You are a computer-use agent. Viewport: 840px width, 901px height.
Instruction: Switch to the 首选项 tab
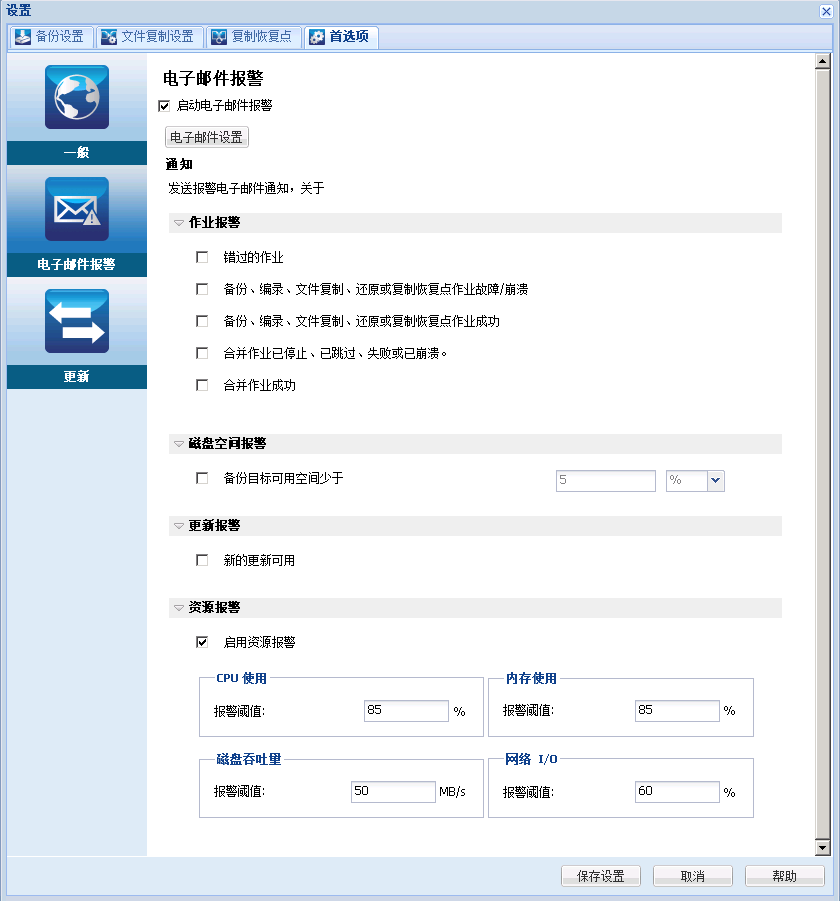pos(341,37)
